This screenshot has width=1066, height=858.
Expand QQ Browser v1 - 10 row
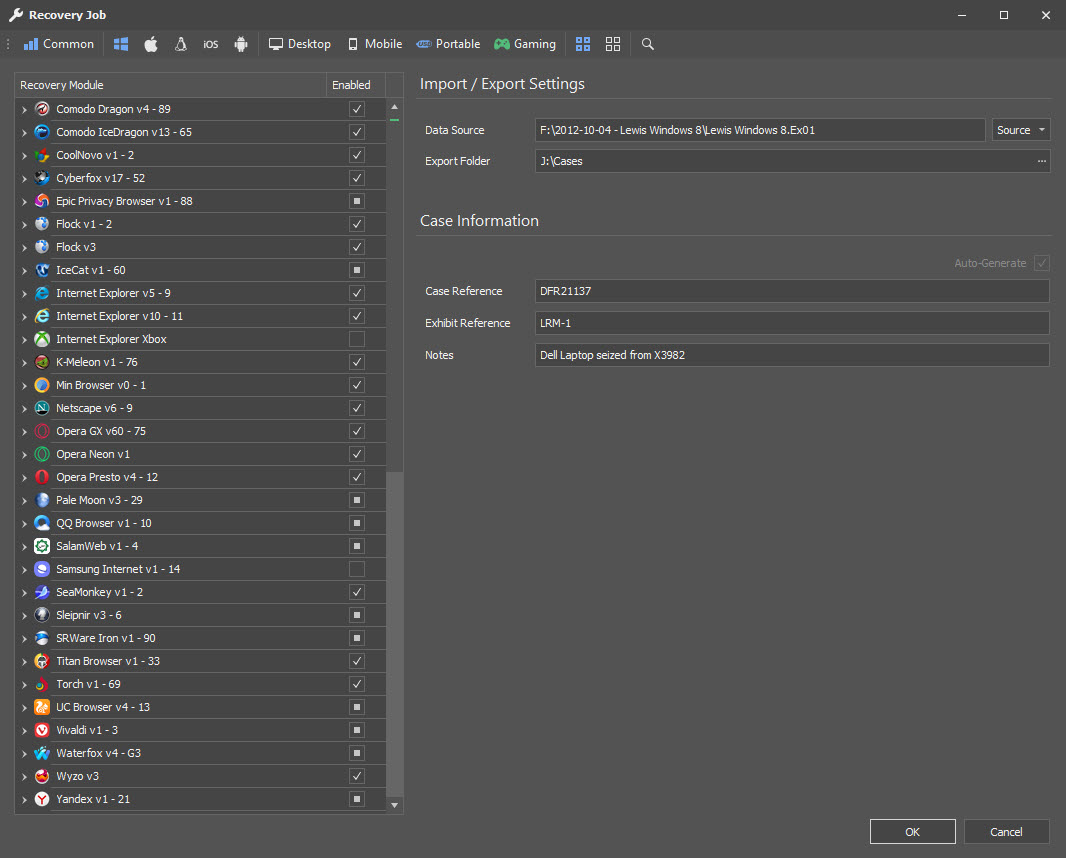(24, 524)
